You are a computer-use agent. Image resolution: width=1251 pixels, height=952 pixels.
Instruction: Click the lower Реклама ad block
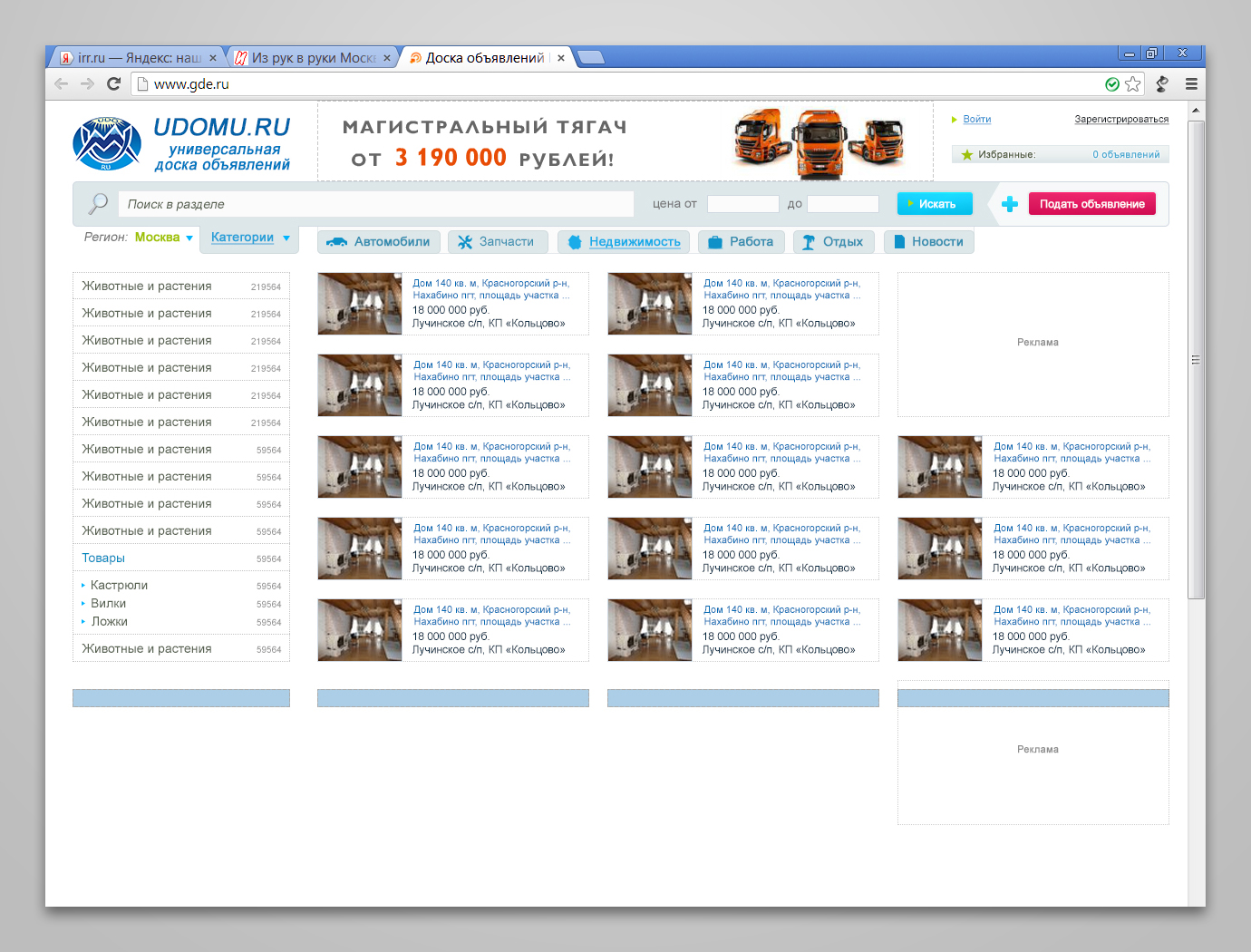tap(1033, 753)
